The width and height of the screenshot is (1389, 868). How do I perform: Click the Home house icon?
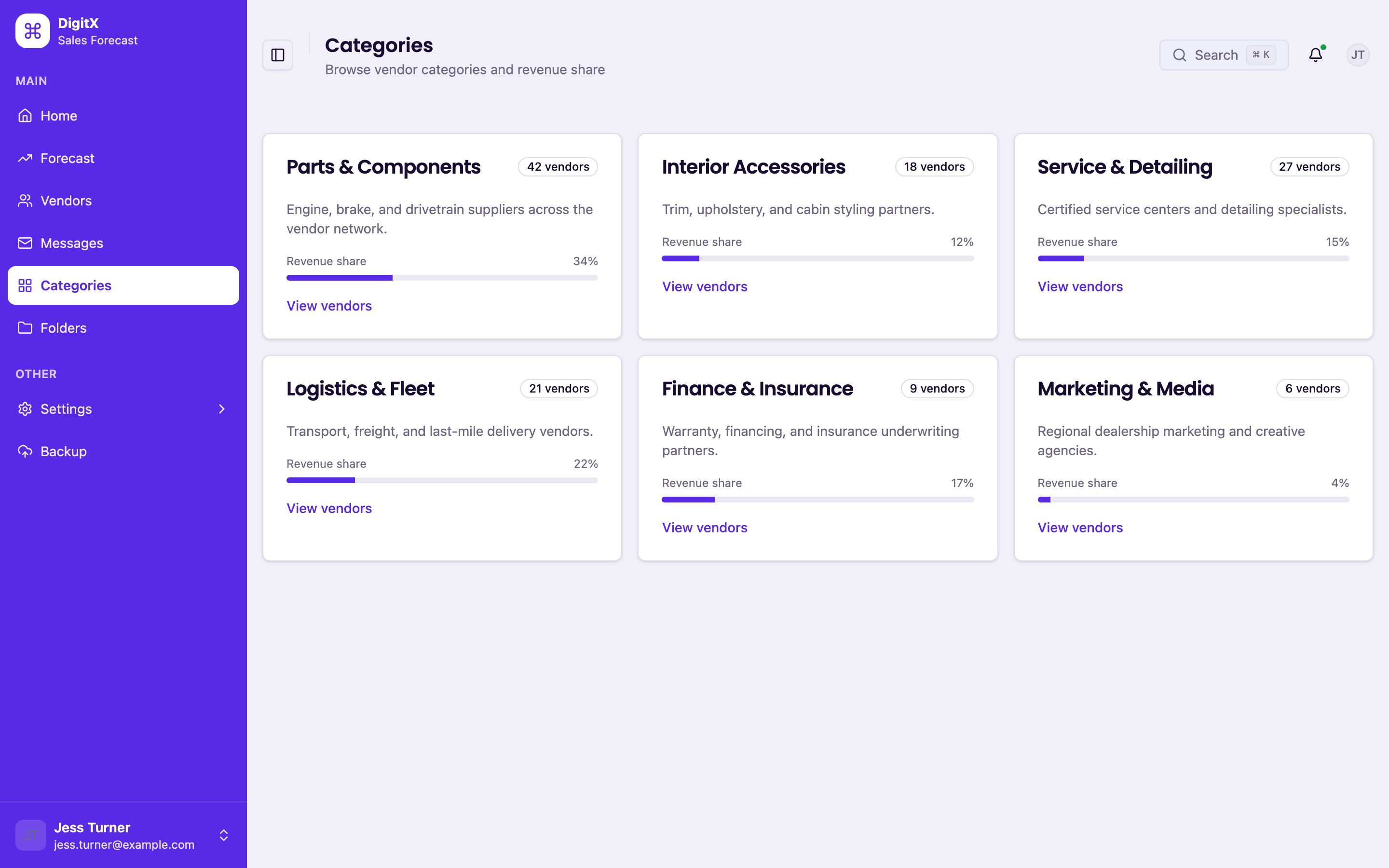tap(25, 115)
